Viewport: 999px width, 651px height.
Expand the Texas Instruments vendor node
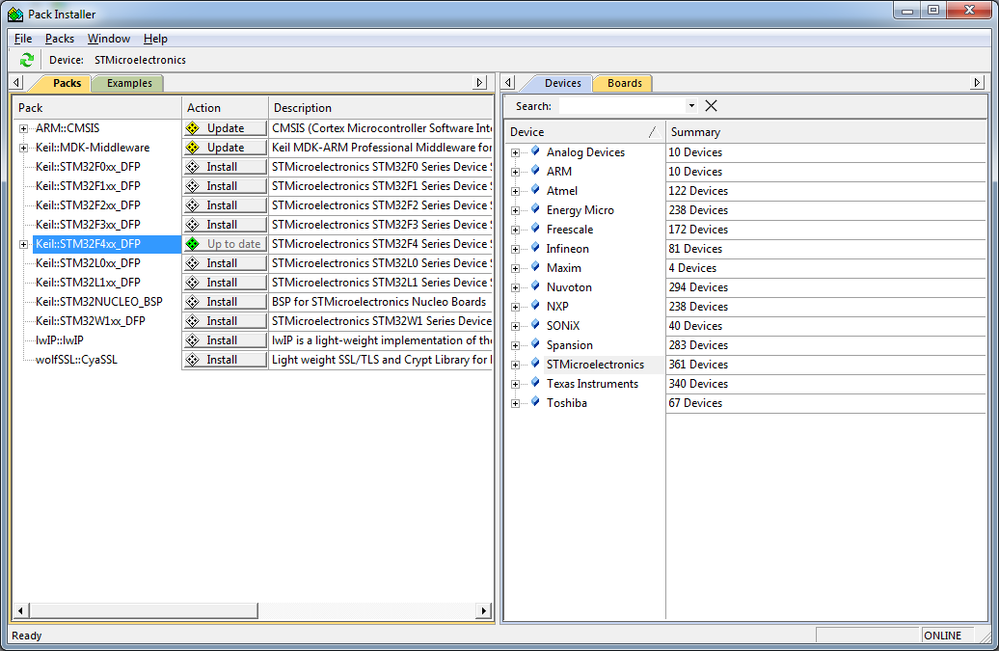515,384
